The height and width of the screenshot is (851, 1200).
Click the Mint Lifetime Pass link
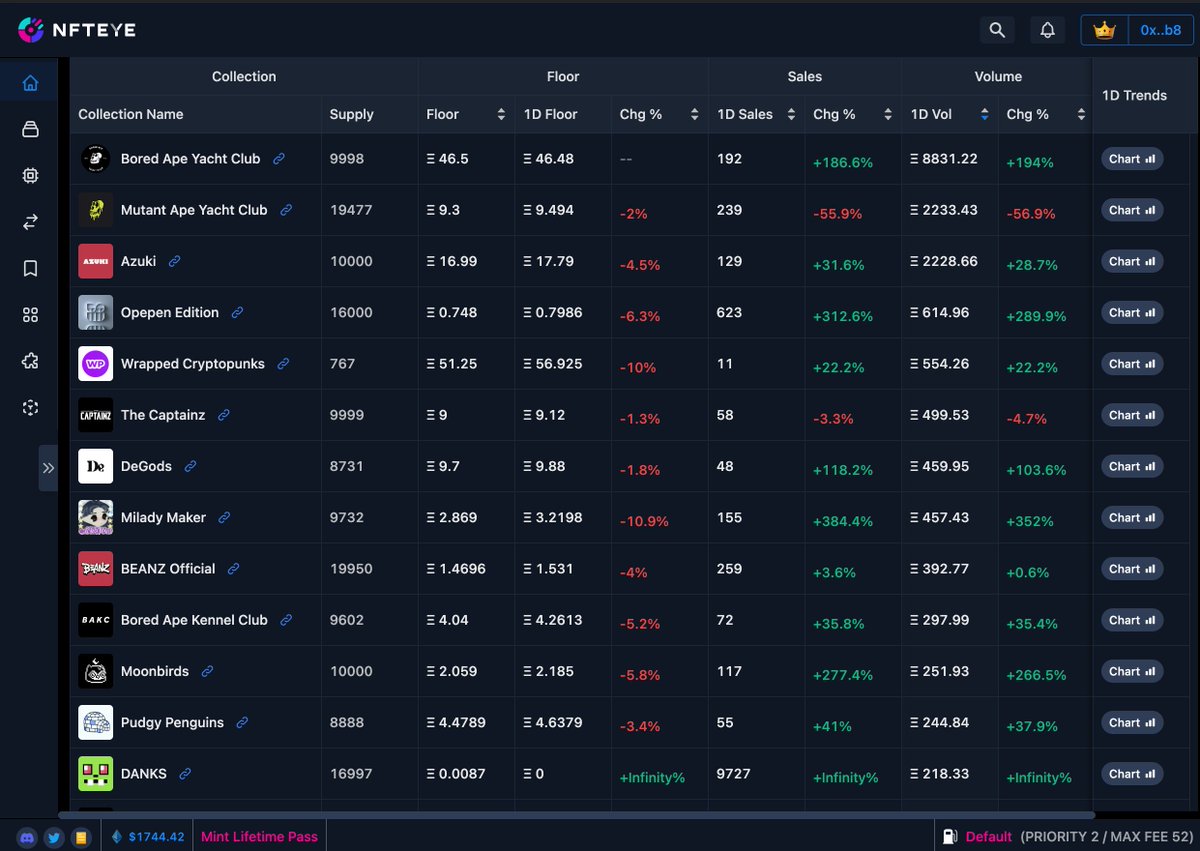coord(259,837)
